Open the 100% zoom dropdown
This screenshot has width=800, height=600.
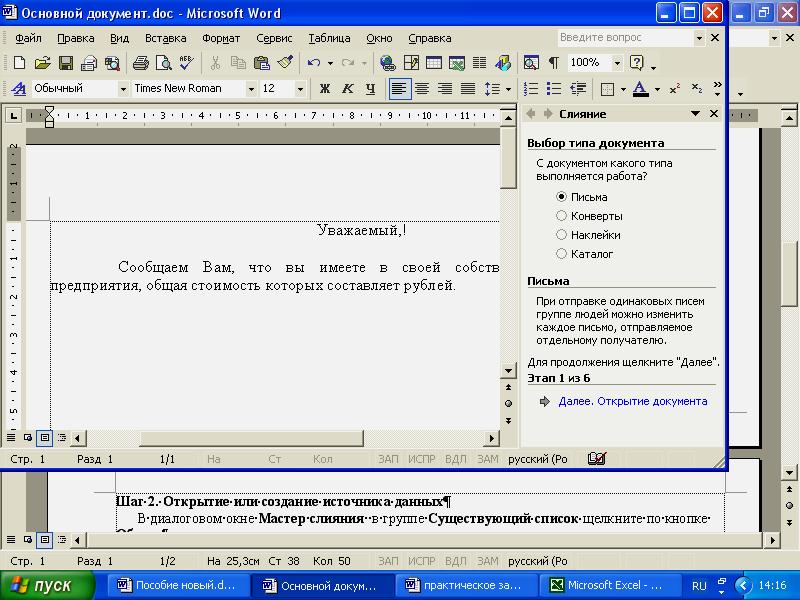pyautogui.click(x=617, y=63)
